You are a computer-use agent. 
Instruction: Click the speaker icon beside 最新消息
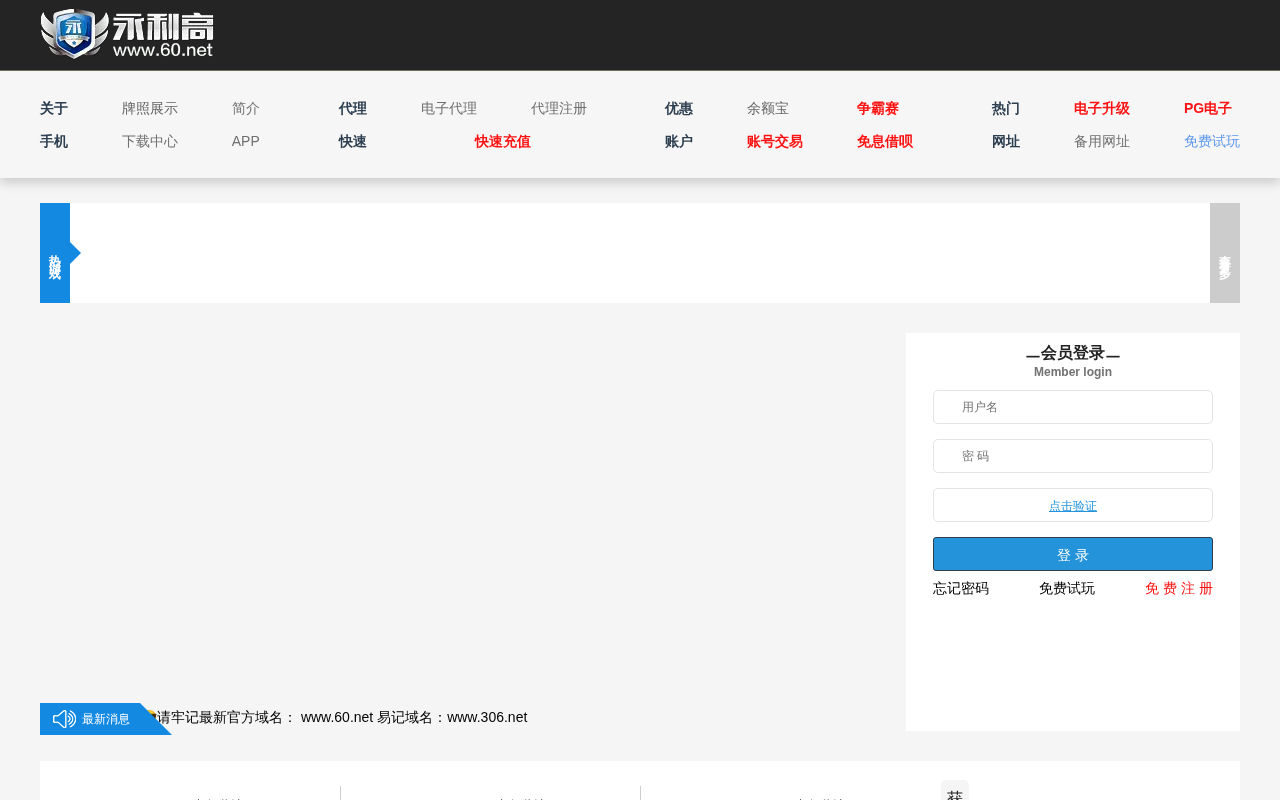[64, 719]
